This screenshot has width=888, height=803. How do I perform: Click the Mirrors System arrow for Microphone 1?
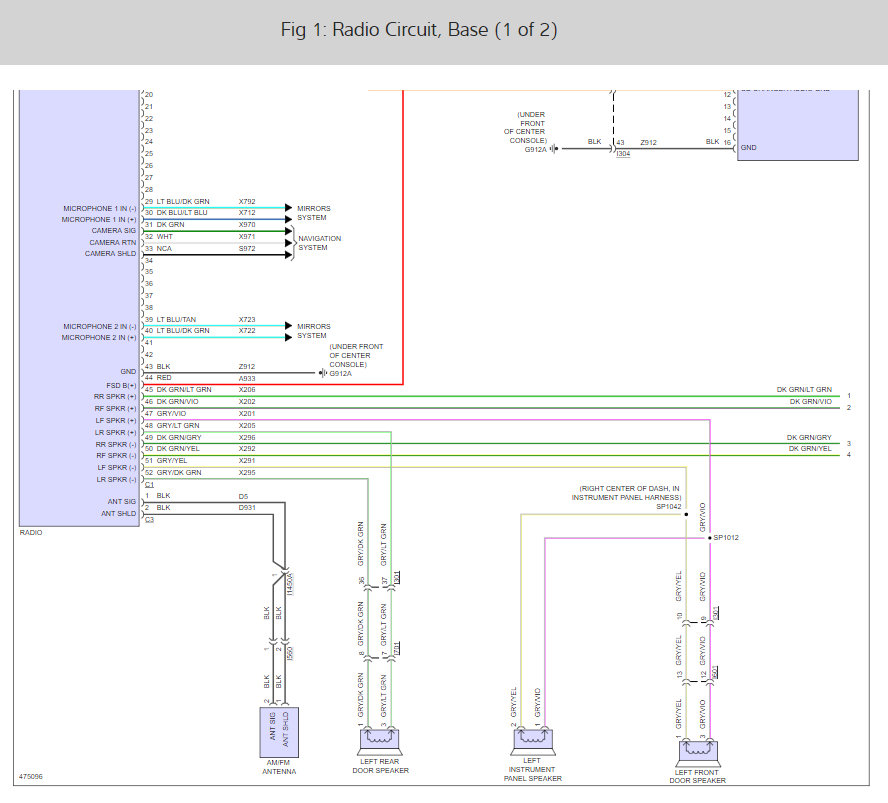pos(289,213)
